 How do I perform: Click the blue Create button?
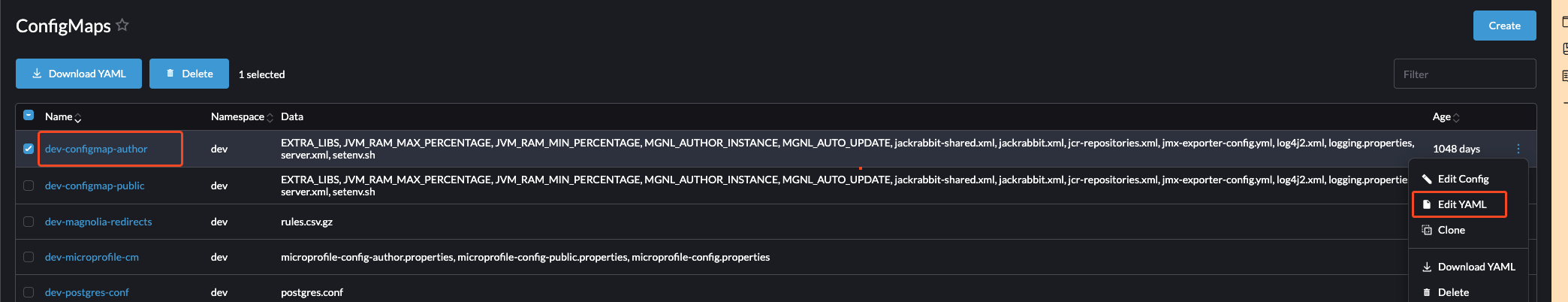[x=1504, y=26]
